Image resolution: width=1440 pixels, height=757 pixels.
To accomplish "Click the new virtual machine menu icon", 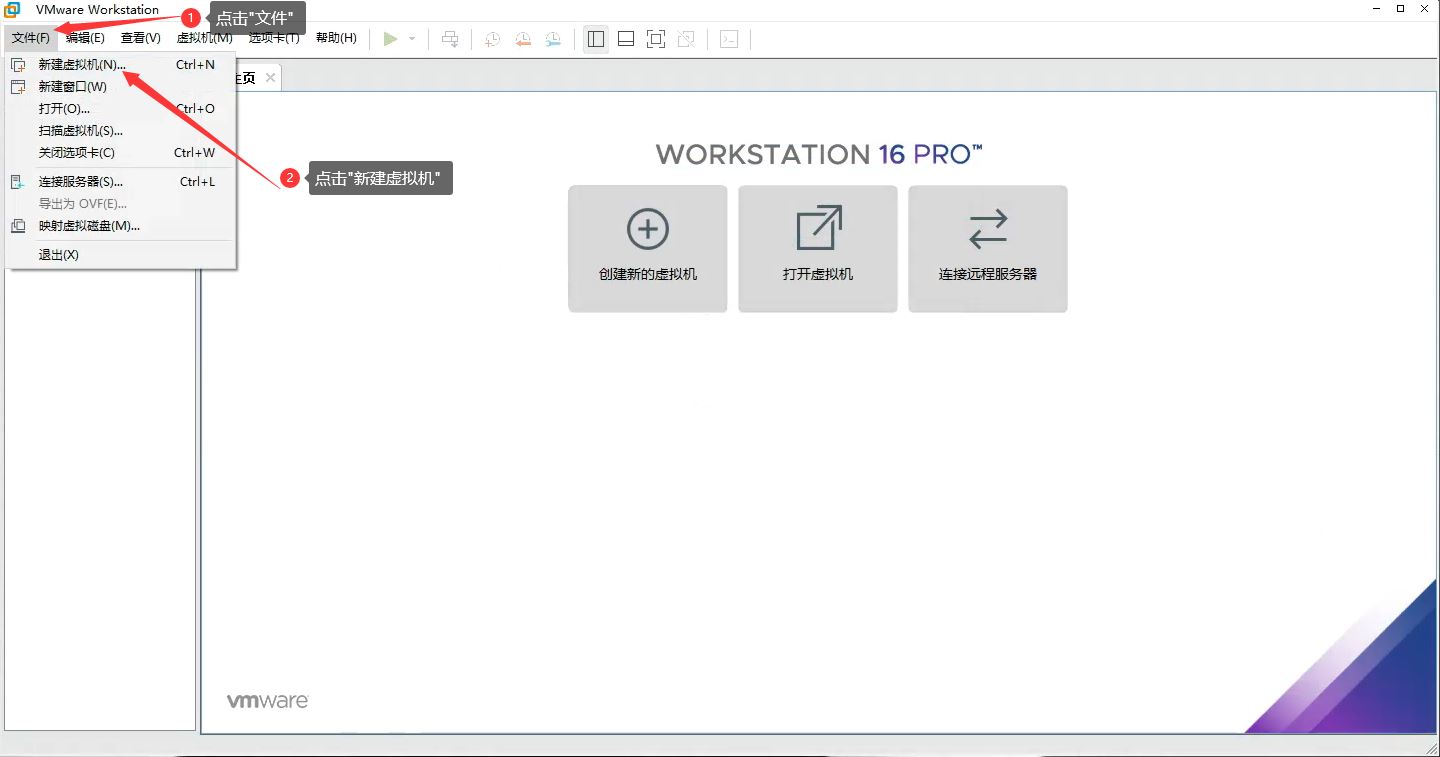I will pyautogui.click(x=18, y=65).
